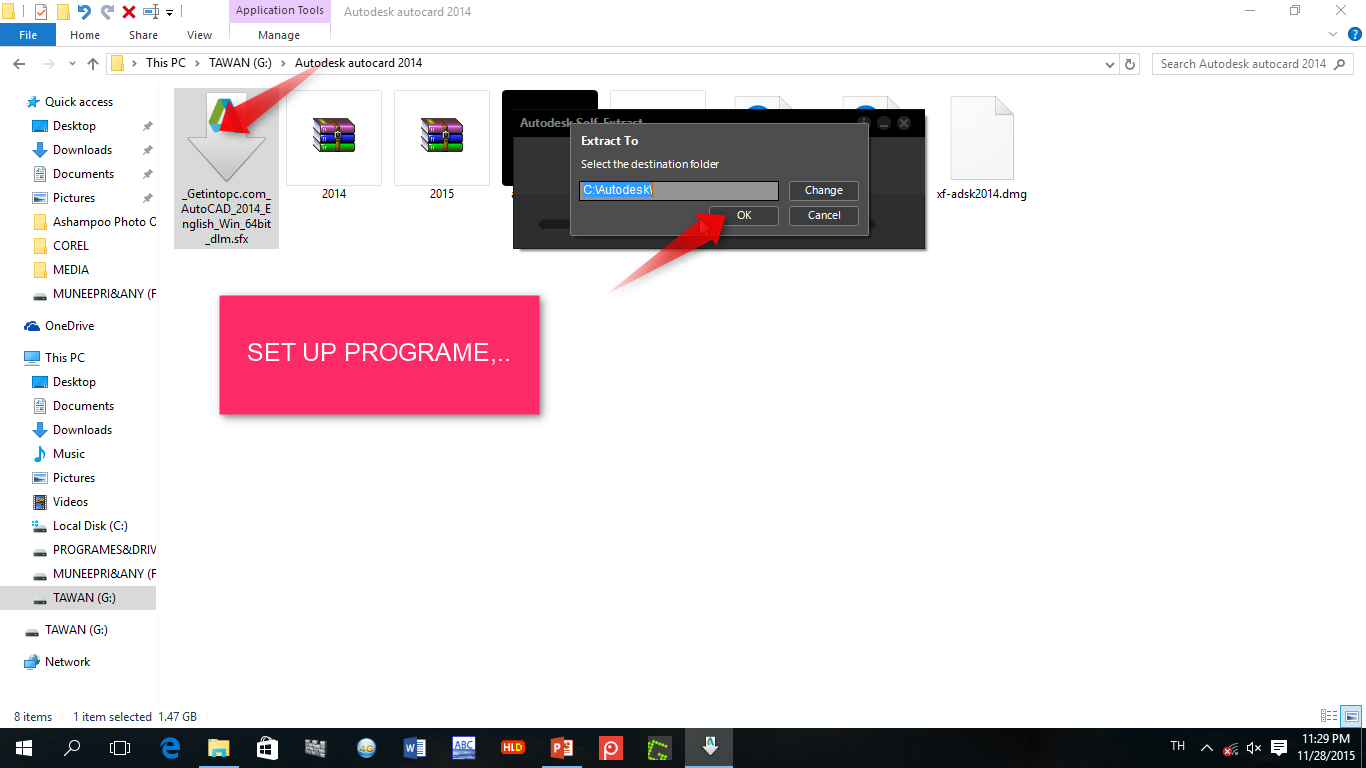
Task: Click the Search Autodesk autocard 2014 box
Action: point(1252,63)
